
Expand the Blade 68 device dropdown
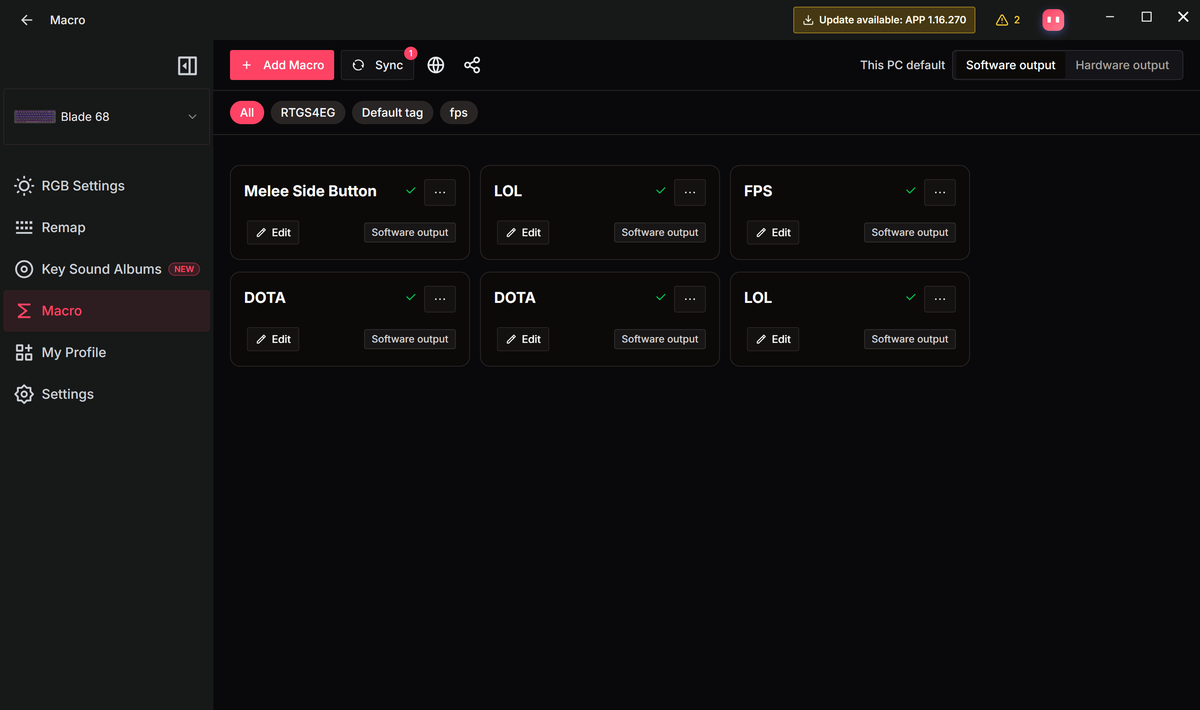[107, 117]
